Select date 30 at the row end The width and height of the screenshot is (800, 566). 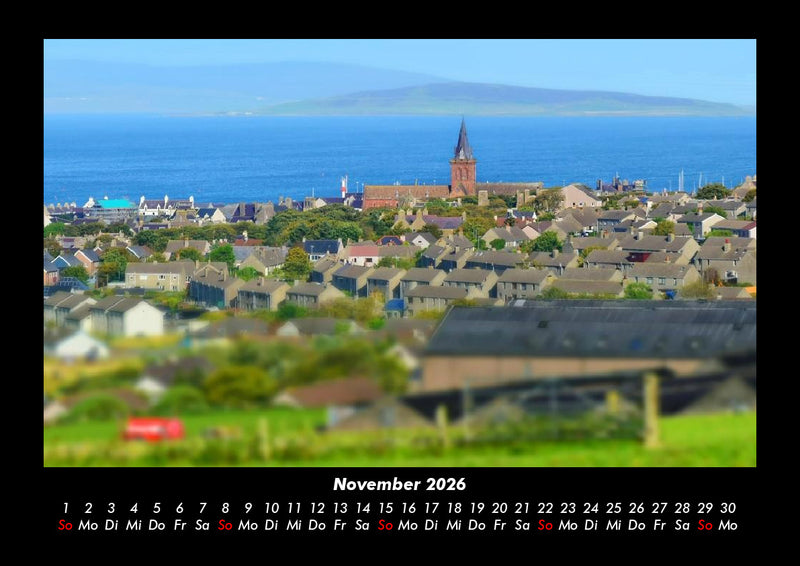point(728,508)
